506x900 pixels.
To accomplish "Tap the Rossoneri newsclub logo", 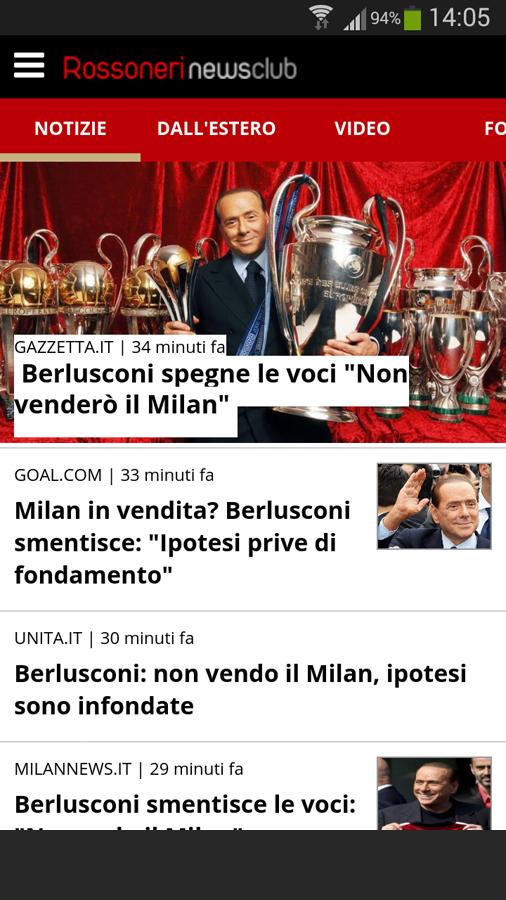I will pyautogui.click(x=180, y=68).
